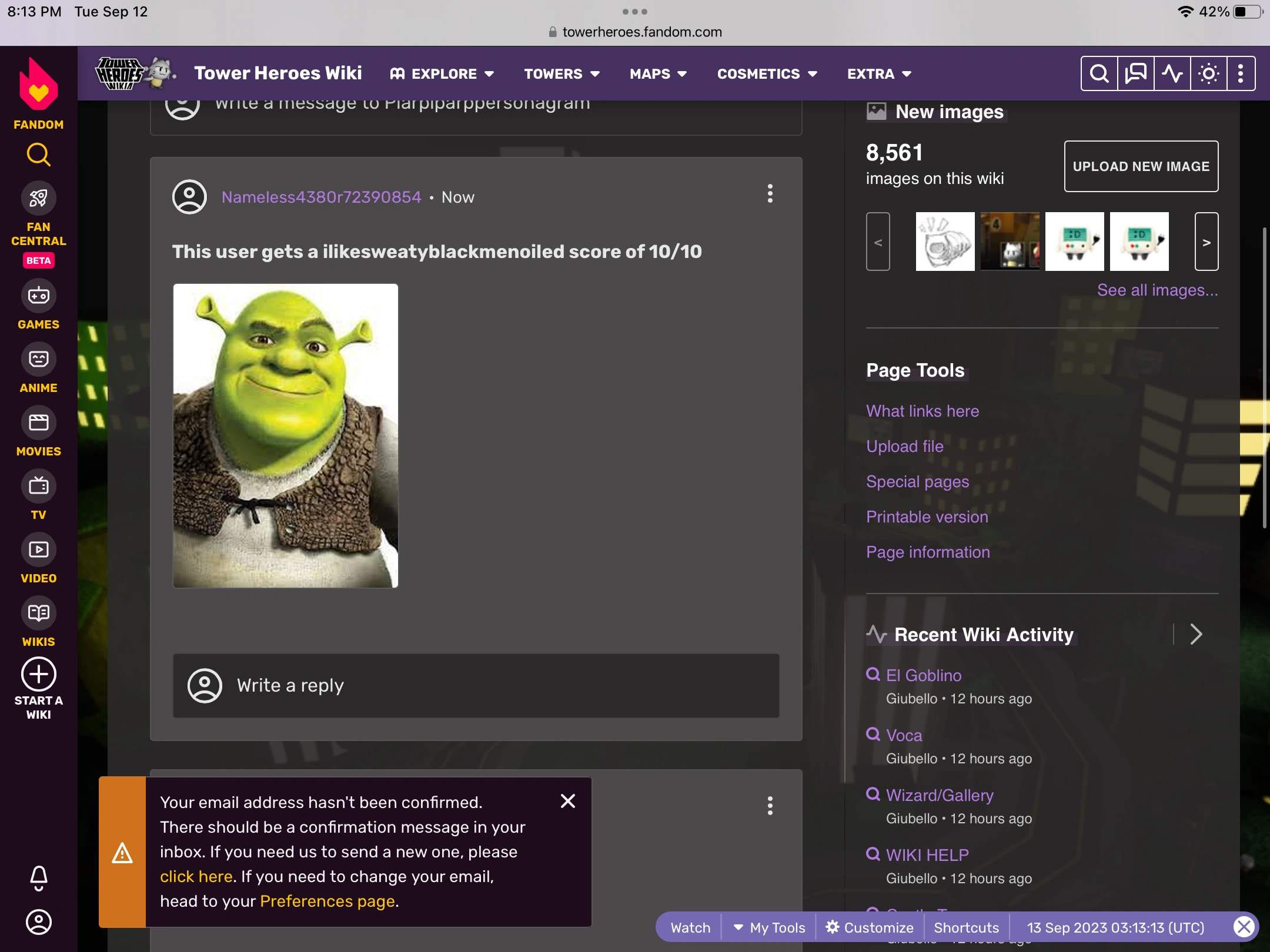Open the Fan Central rocket icon

[38, 199]
